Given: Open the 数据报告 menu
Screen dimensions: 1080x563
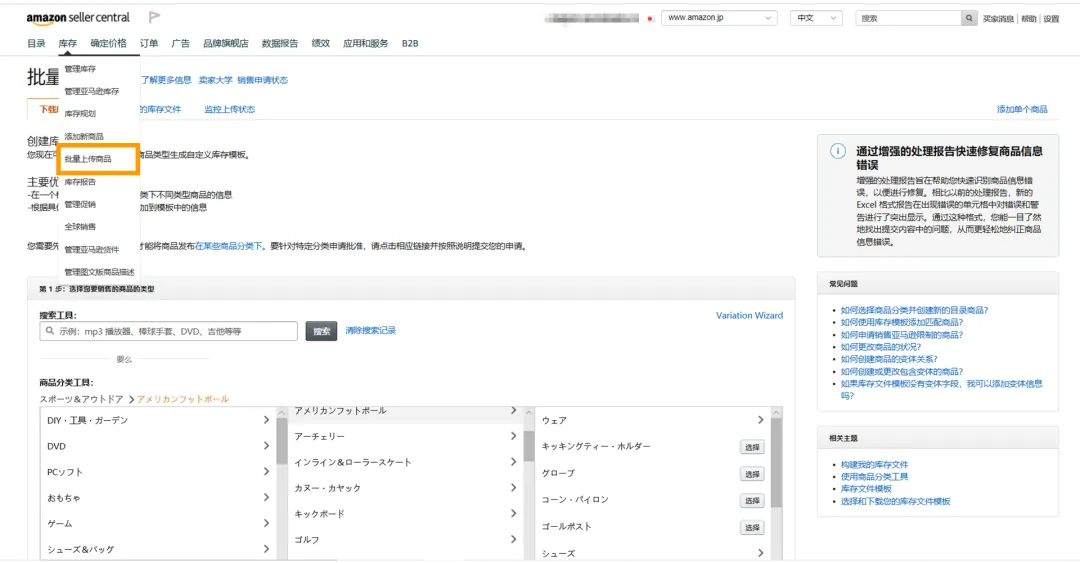Looking at the screenshot, I should click(x=280, y=43).
